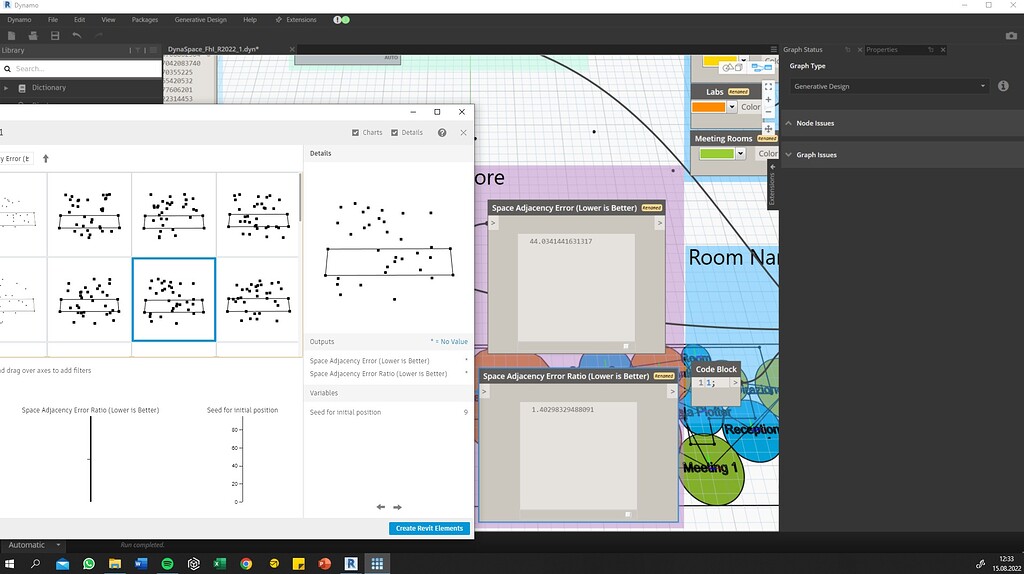Click the Save icon in Dynamo toolbar
The height and width of the screenshot is (574, 1024).
pyautogui.click(x=55, y=35)
